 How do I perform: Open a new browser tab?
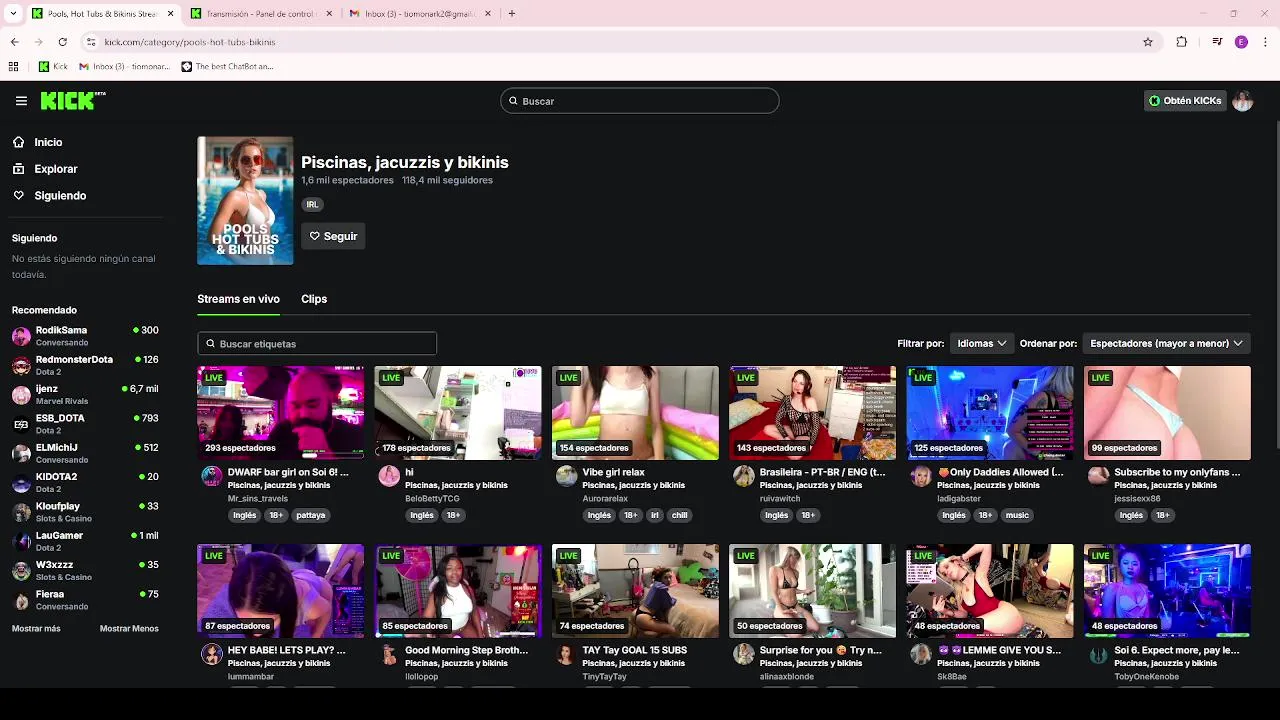[x=512, y=14]
